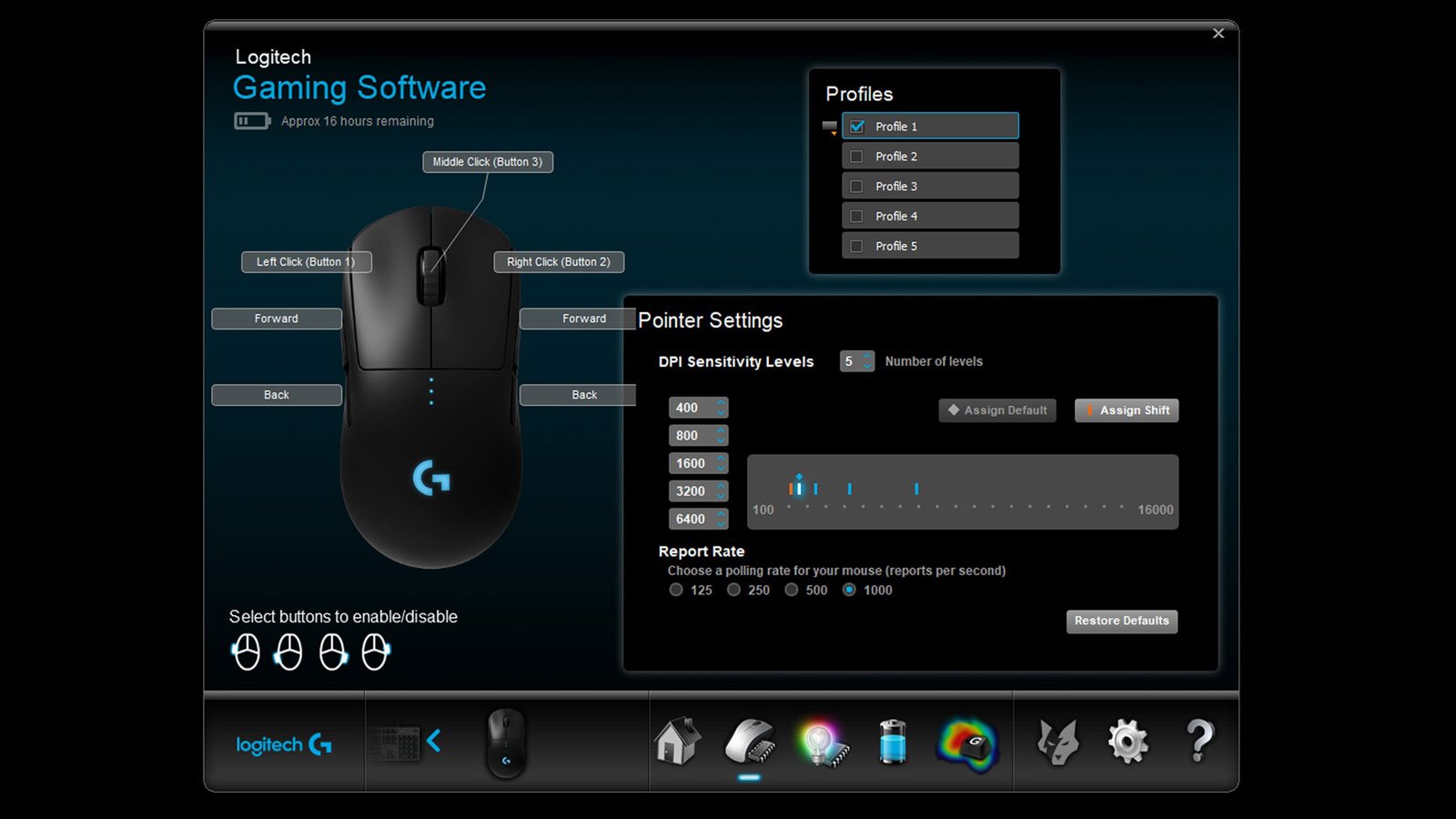Close the Gaming Software window
Viewport: 1456px width, 819px height.
(1218, 34)
